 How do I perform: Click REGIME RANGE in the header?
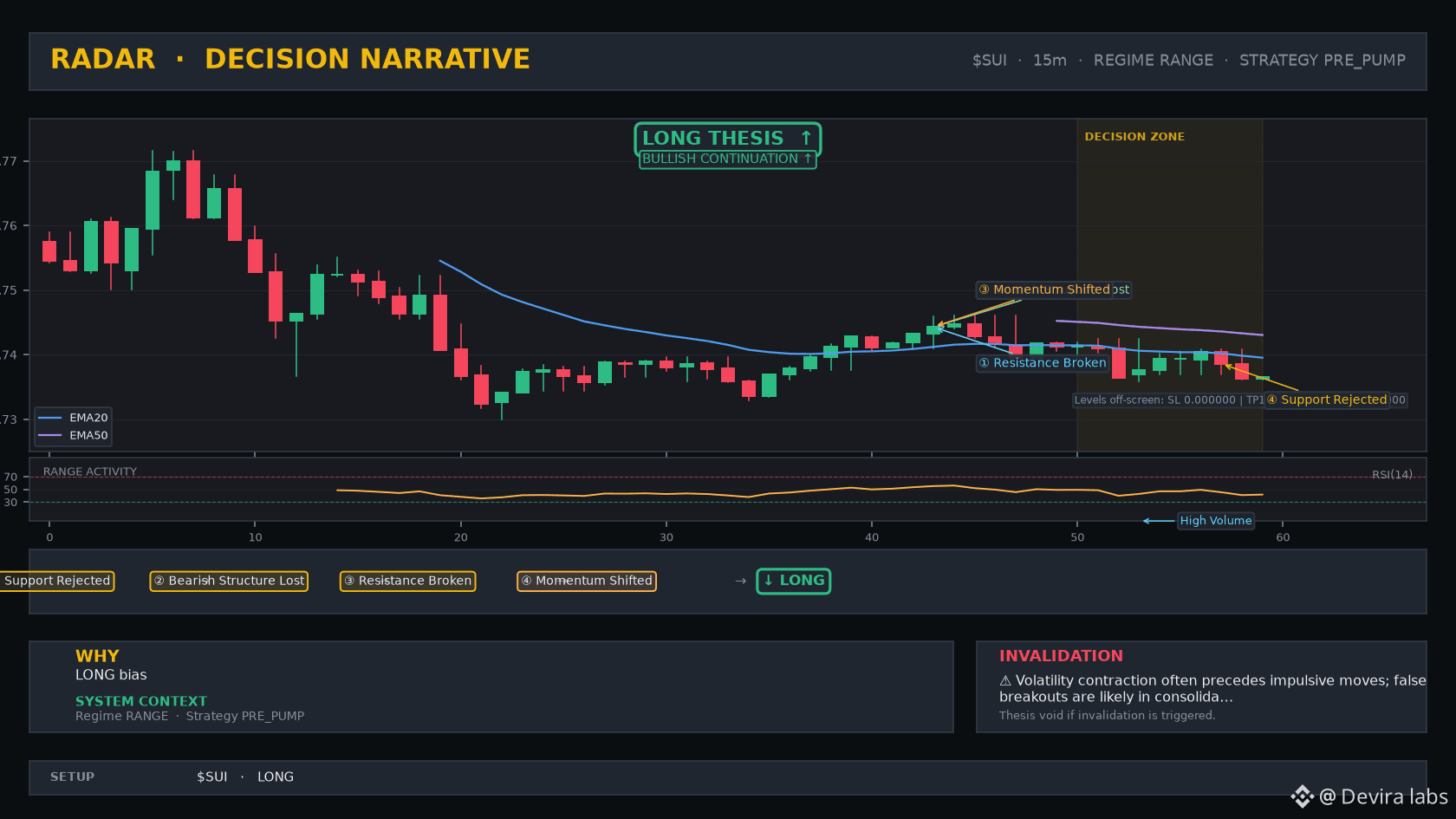click(1154, 61)
